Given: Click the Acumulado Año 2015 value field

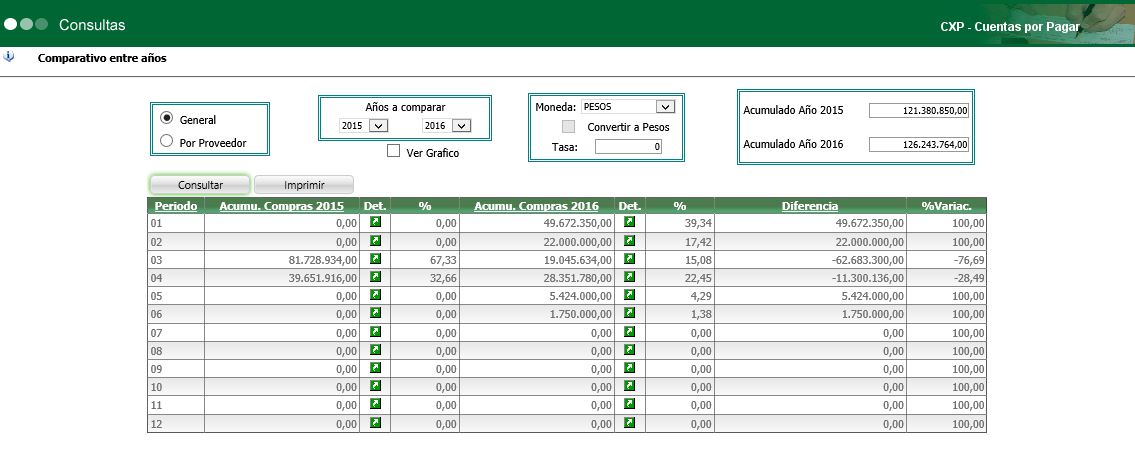Looking at the screenshot, I should click(919, 110).
